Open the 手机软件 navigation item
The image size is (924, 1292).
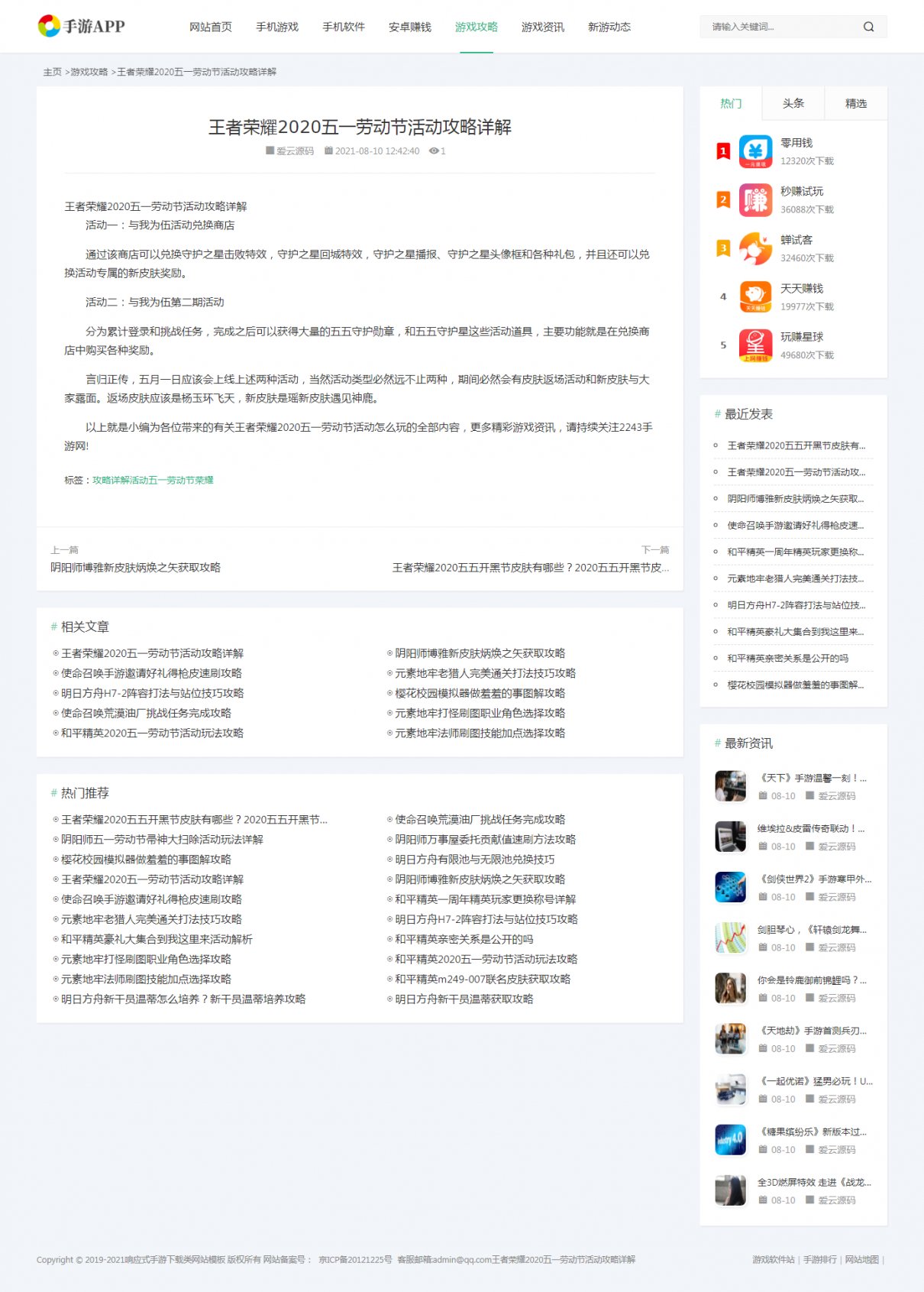(344, 27)
